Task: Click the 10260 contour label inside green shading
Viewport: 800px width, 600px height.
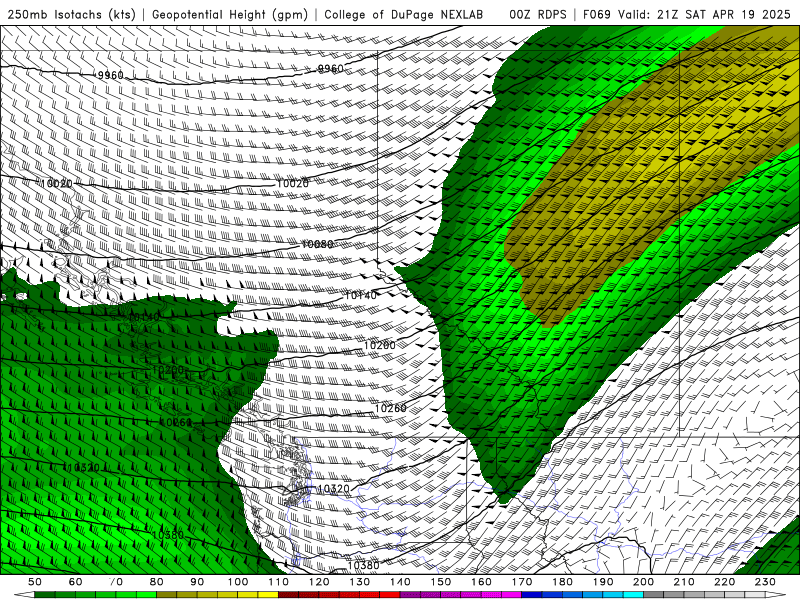Action: click(176, 422)
